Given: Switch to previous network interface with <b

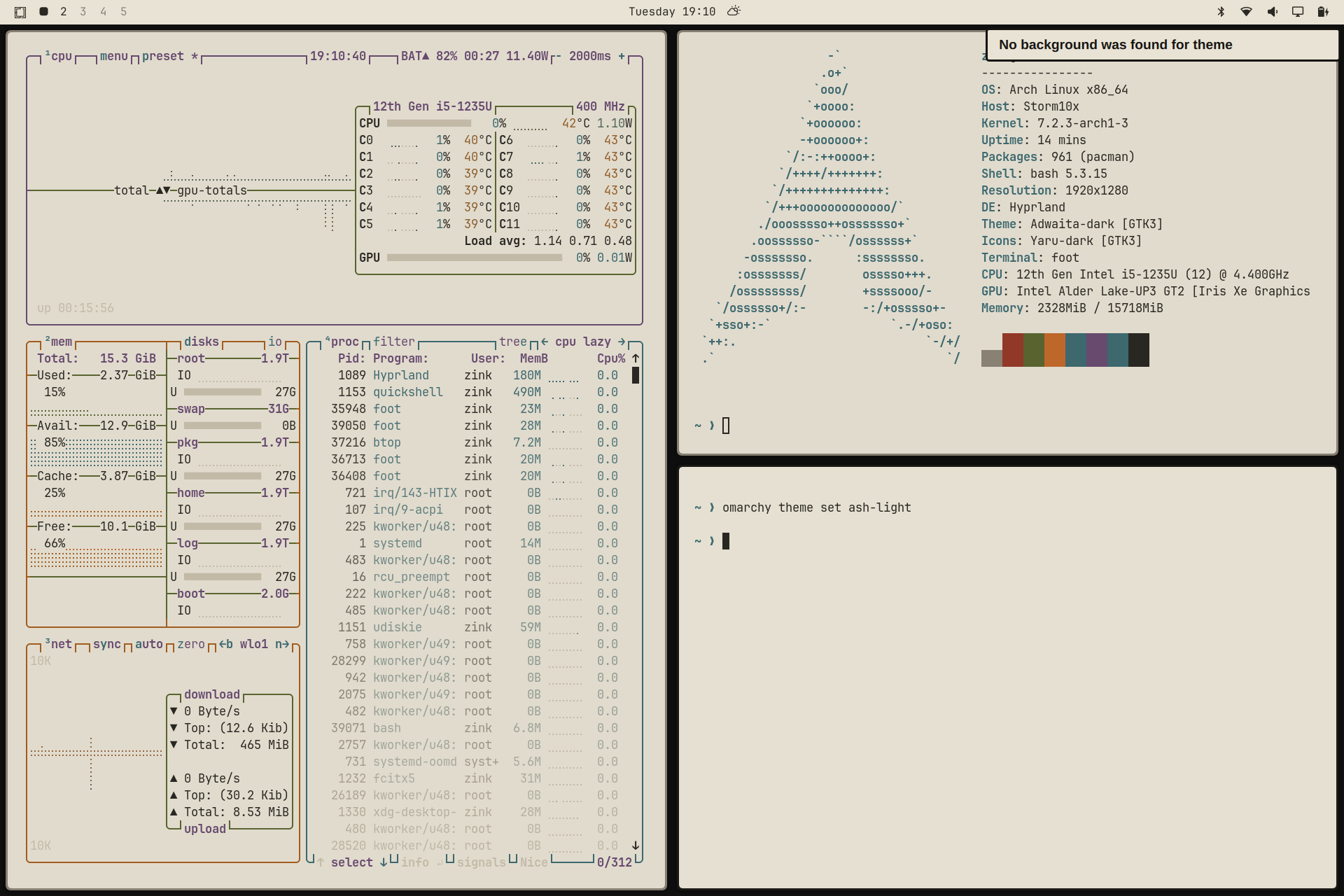Looking at the screenshot, I should (x=225, y=644).
